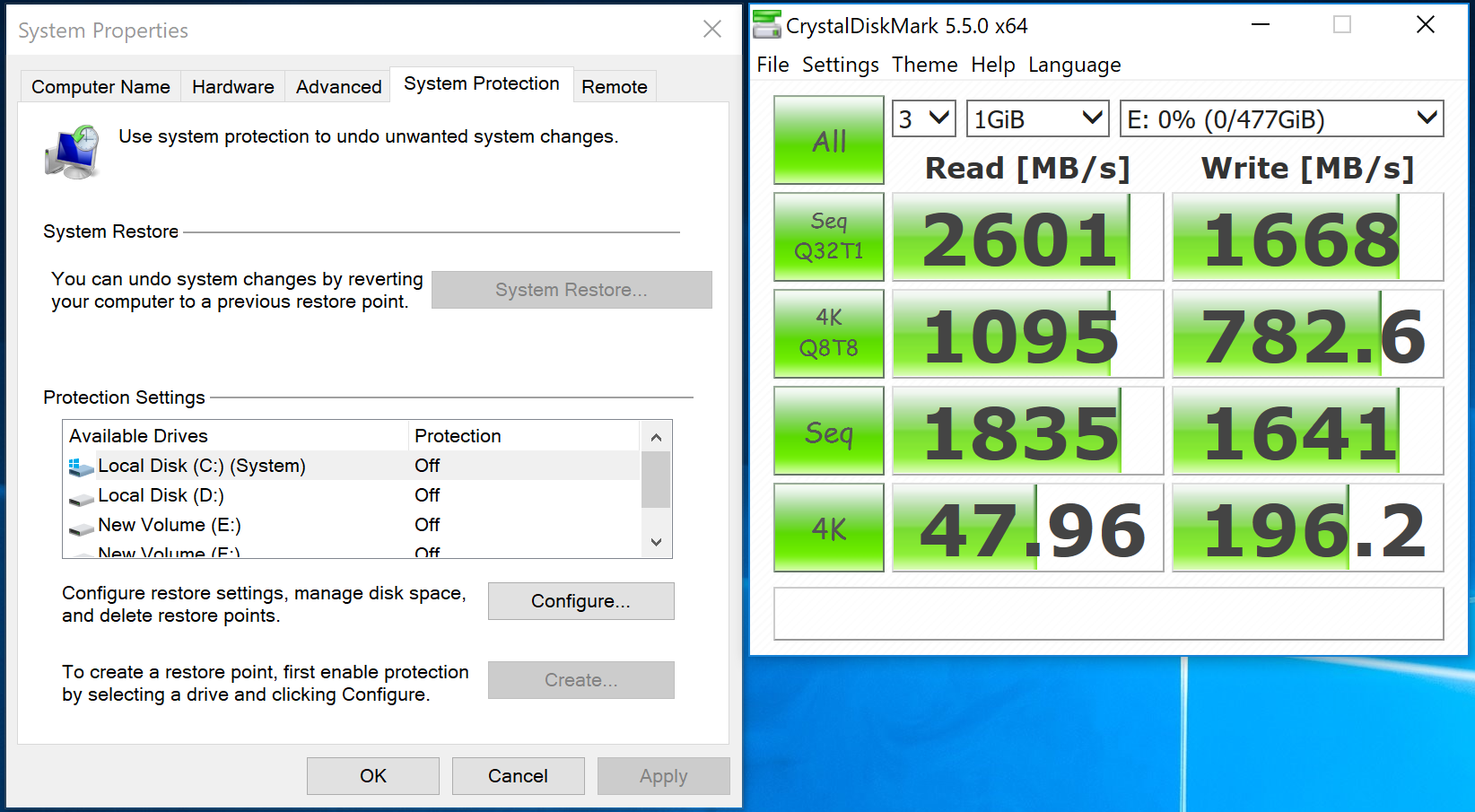
Task: Open the File menu in CrystalDiskMark
Action: [x=772, y=65]
